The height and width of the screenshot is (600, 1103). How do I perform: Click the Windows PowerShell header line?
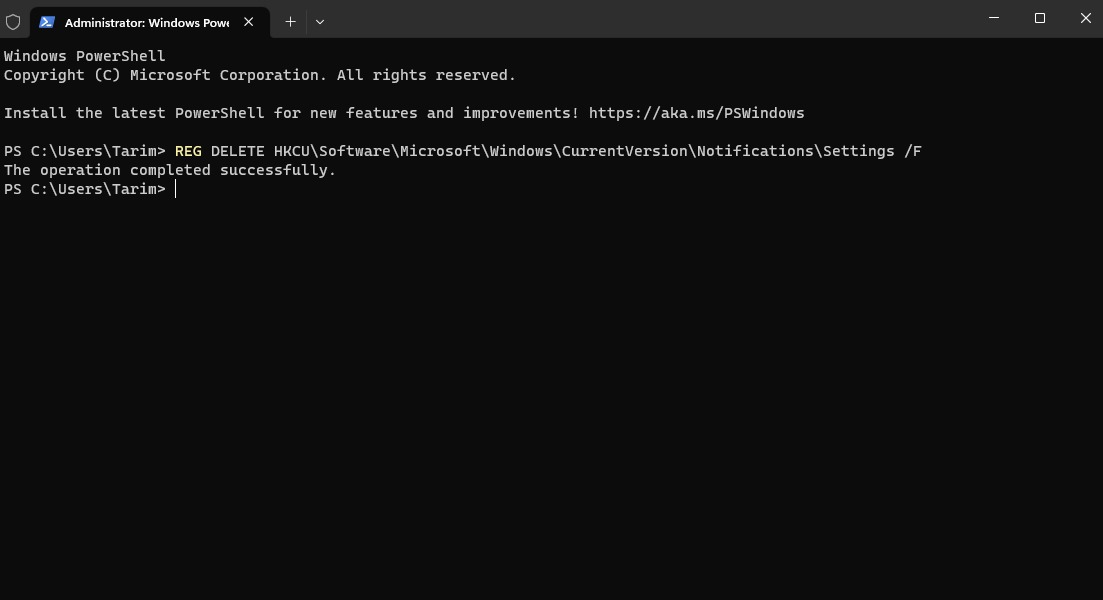click(85, 56)
